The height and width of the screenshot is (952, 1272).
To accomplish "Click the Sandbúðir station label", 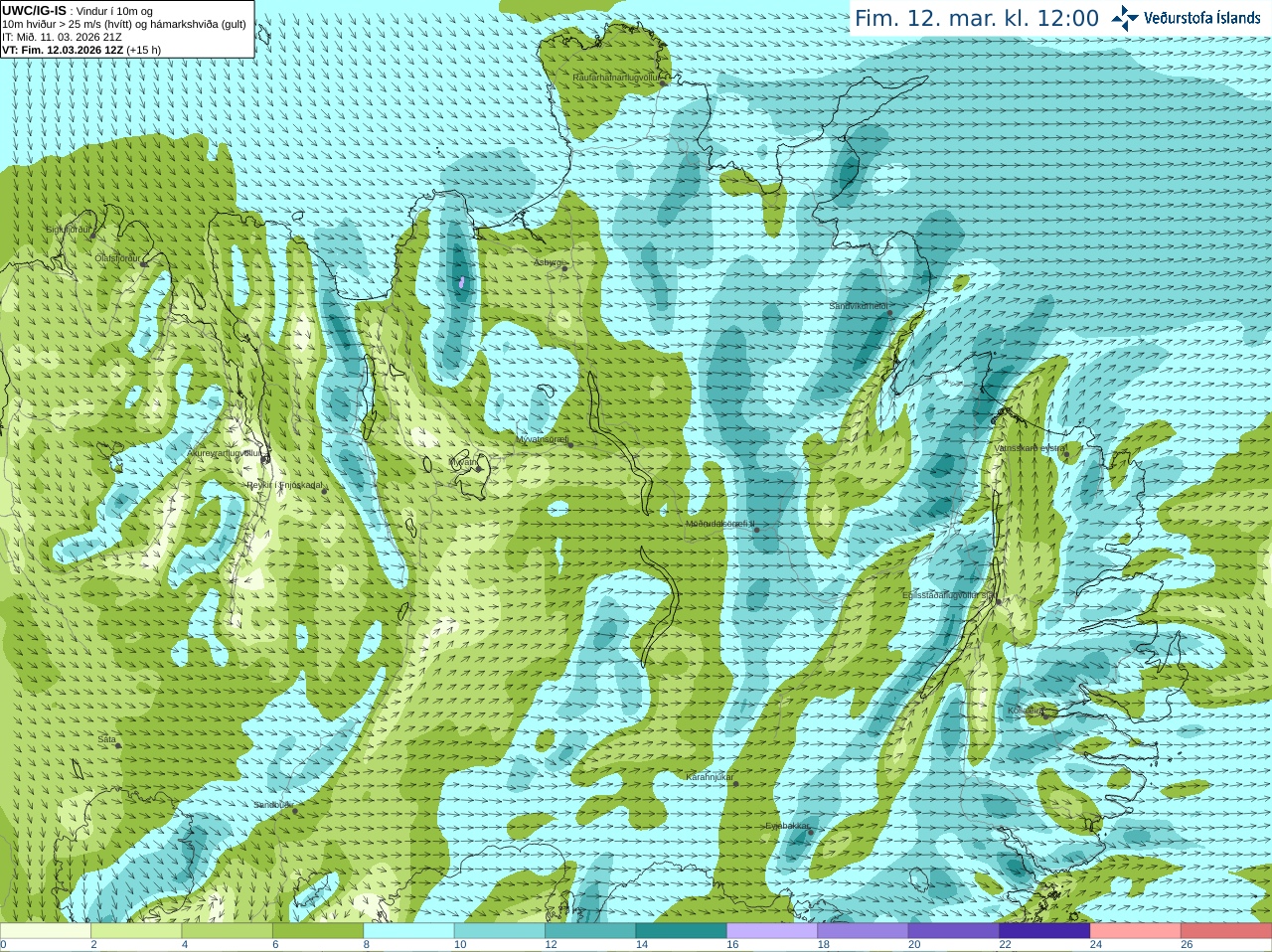I will (273, 805).
